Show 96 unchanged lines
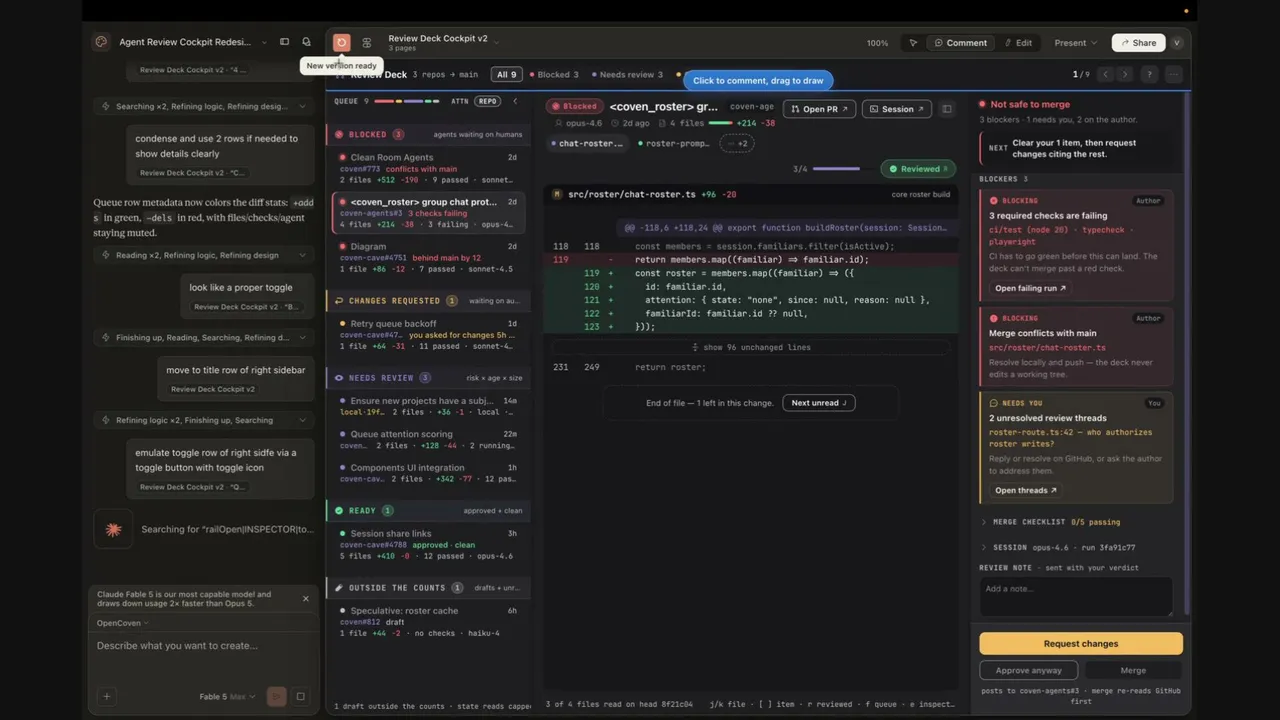Image resolution: width=1280 pixels, height=720 pixels. click(x=751, y=347)
